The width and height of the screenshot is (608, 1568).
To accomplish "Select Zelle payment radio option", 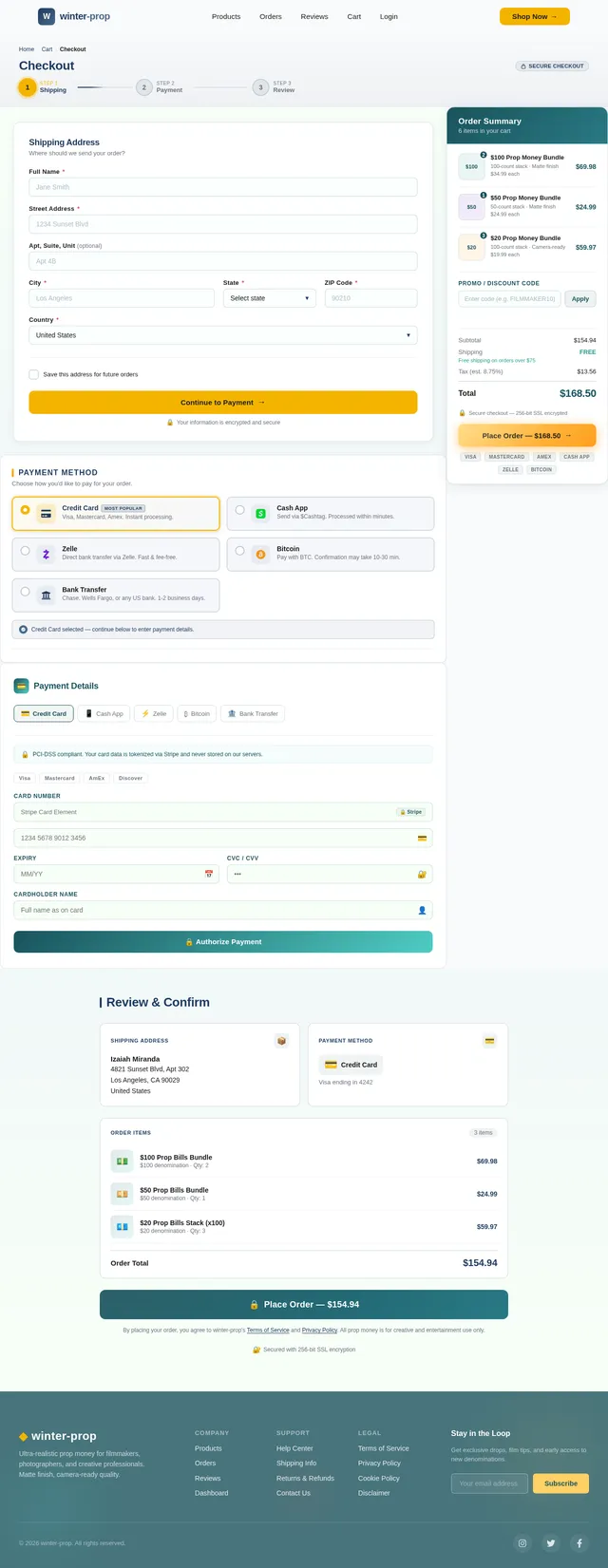I will (x=25, y=551).
